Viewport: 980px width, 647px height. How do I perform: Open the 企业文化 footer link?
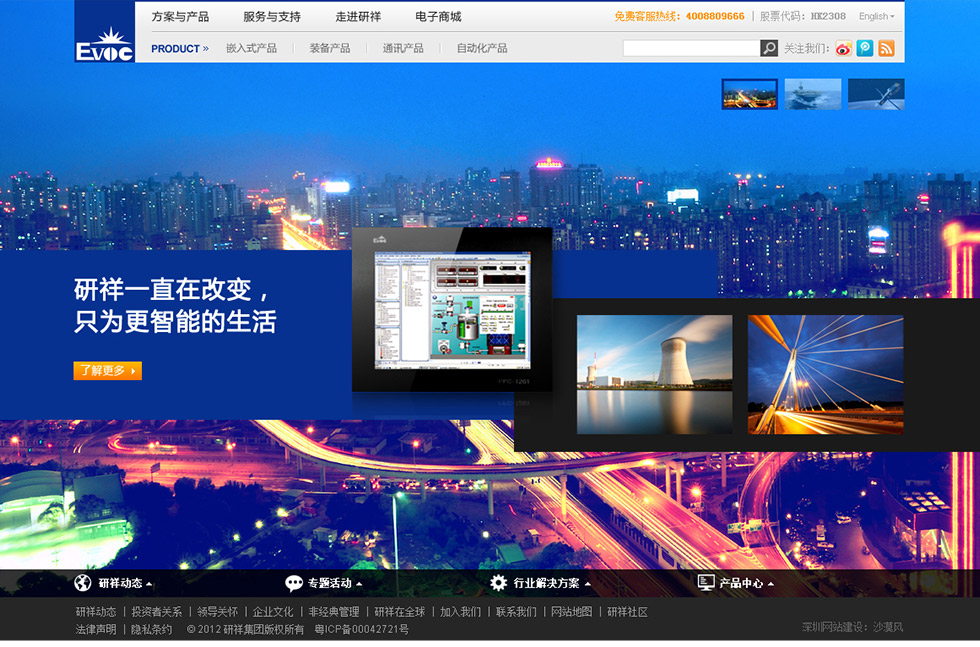(272, 612)
